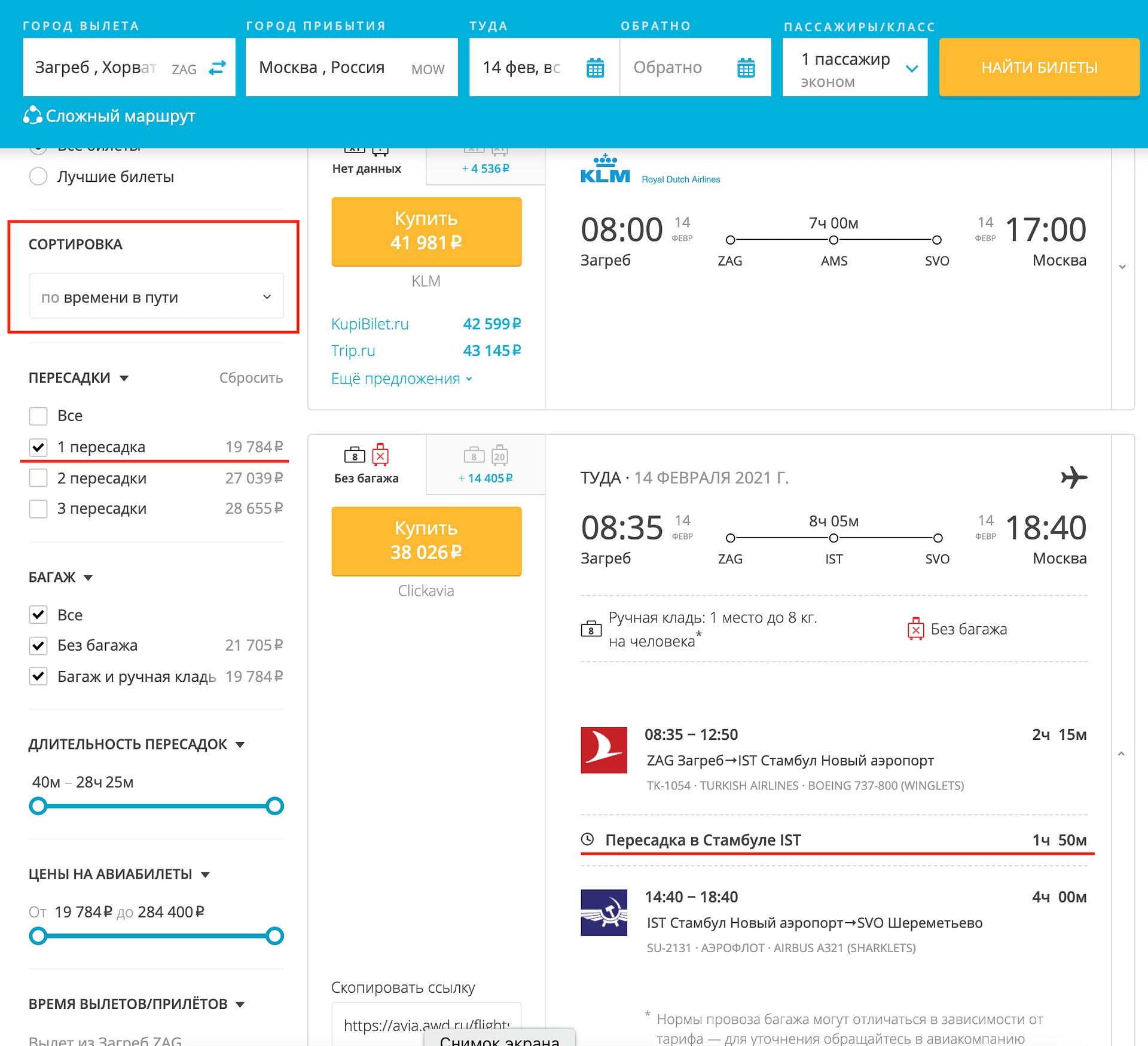Open passengers and class dropdown
This screenshot has height=1046, width=1148.
coord(854,68)
